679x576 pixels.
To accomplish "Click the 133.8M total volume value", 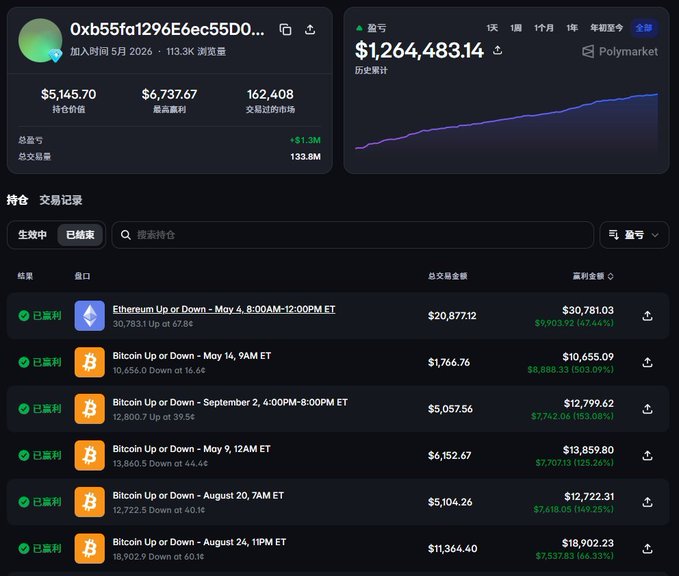I will (x=305, y=157).
